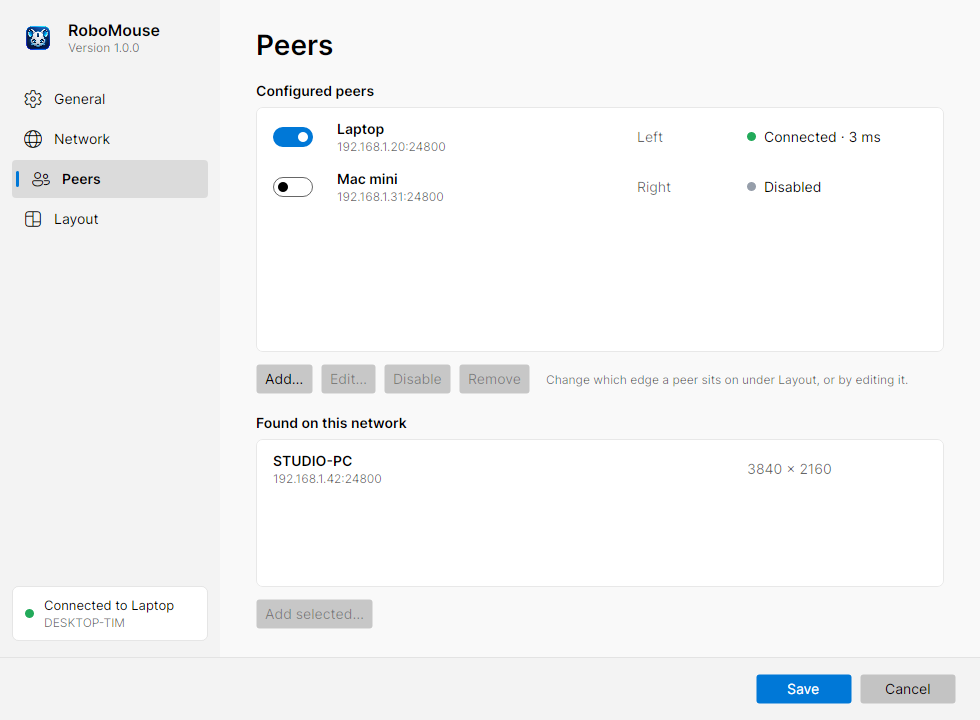Open the General settings page

(x=110, y=99)
